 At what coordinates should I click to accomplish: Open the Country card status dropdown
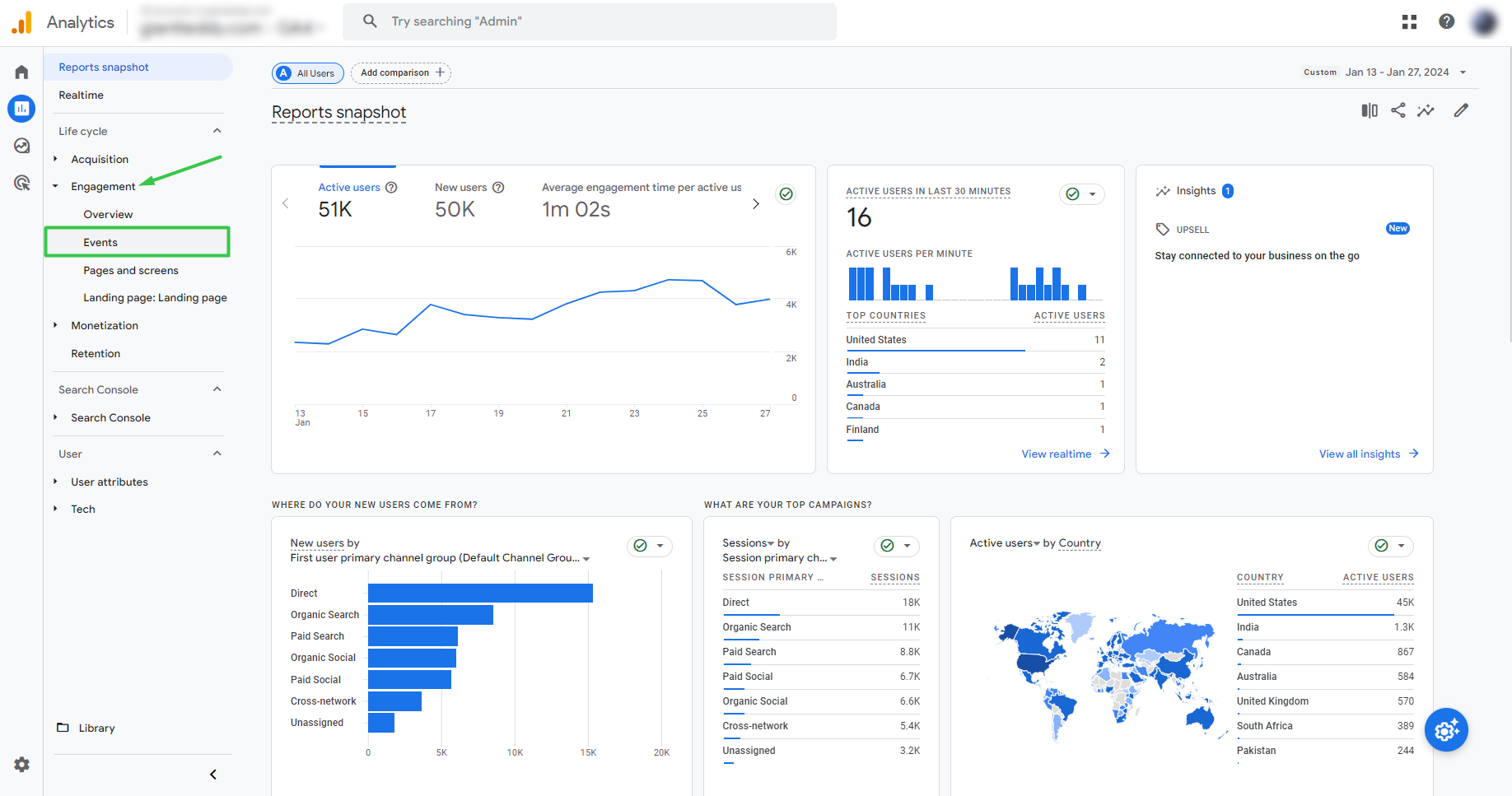(1402, 546)
